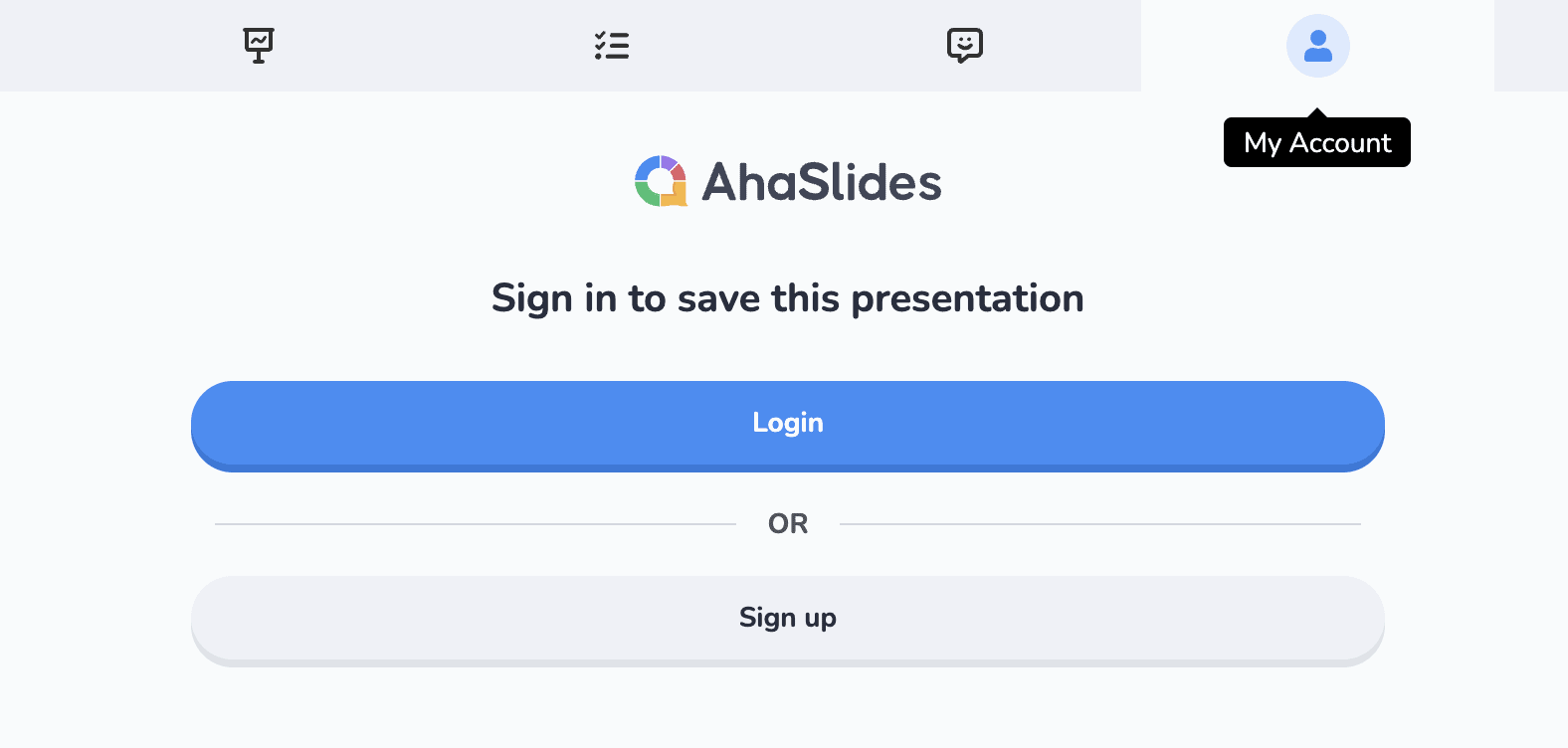Click the AhaSlides colorful logo

[663, 181]
